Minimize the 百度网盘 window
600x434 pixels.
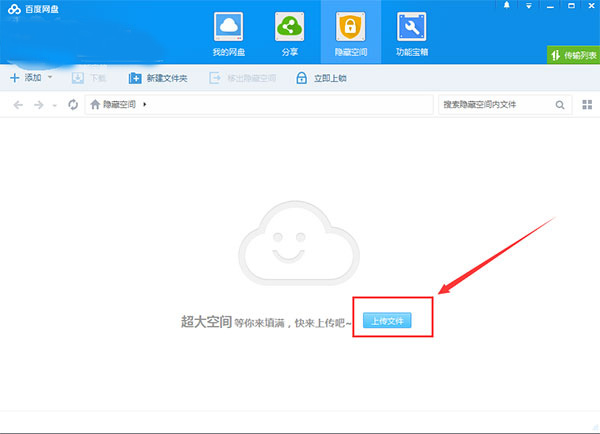(x=550, y=7)
